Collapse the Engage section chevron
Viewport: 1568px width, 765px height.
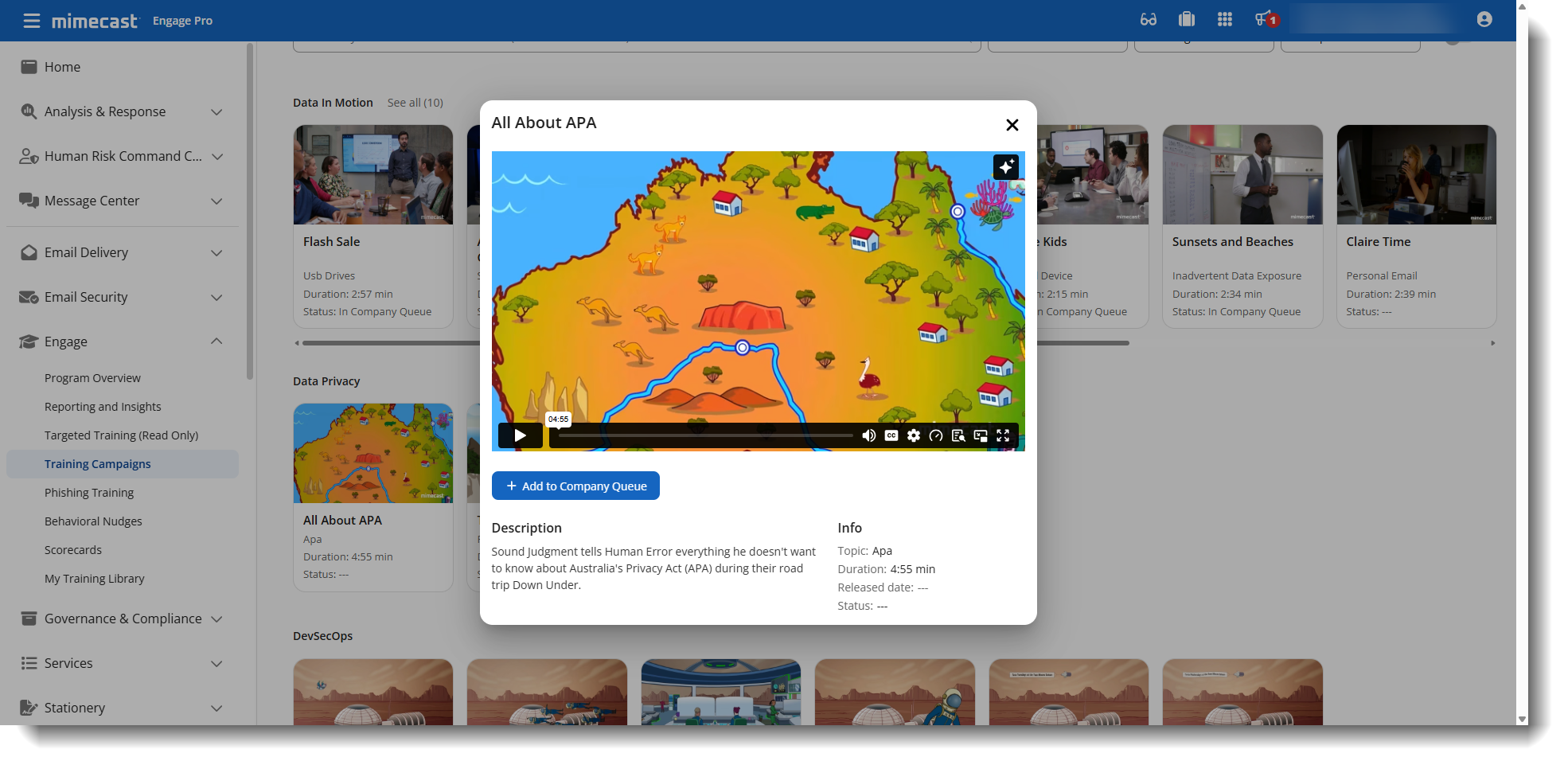[x=216, y=341]
